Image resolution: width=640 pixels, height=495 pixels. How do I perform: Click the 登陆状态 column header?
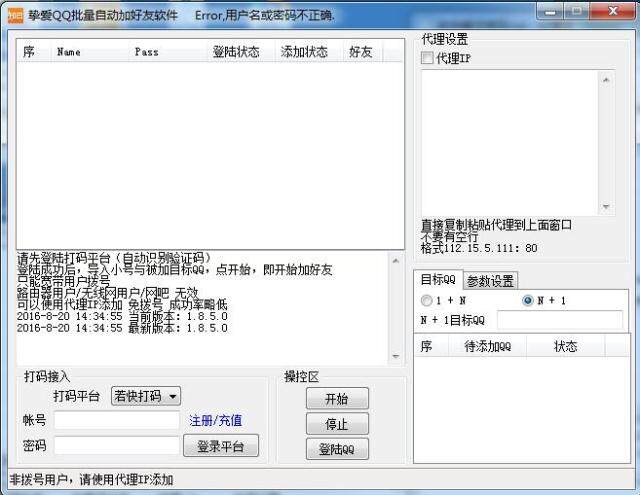[241, 51]
